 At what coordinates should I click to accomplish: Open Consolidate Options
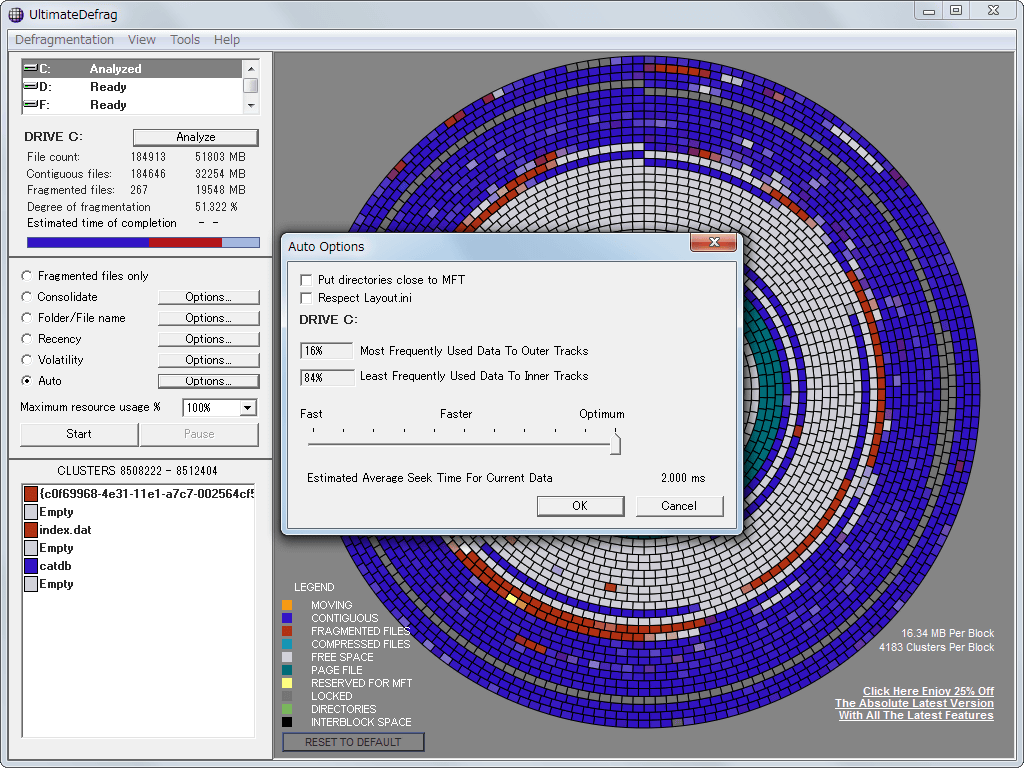click(208, 297)
